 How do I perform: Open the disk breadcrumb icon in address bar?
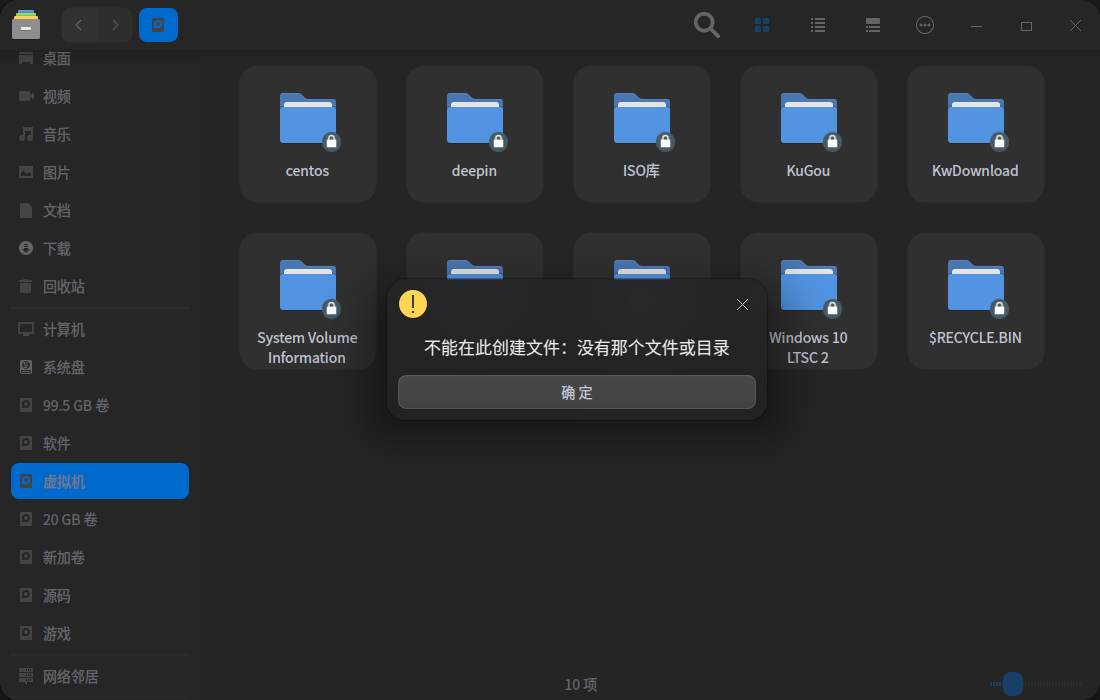[159, 25]
